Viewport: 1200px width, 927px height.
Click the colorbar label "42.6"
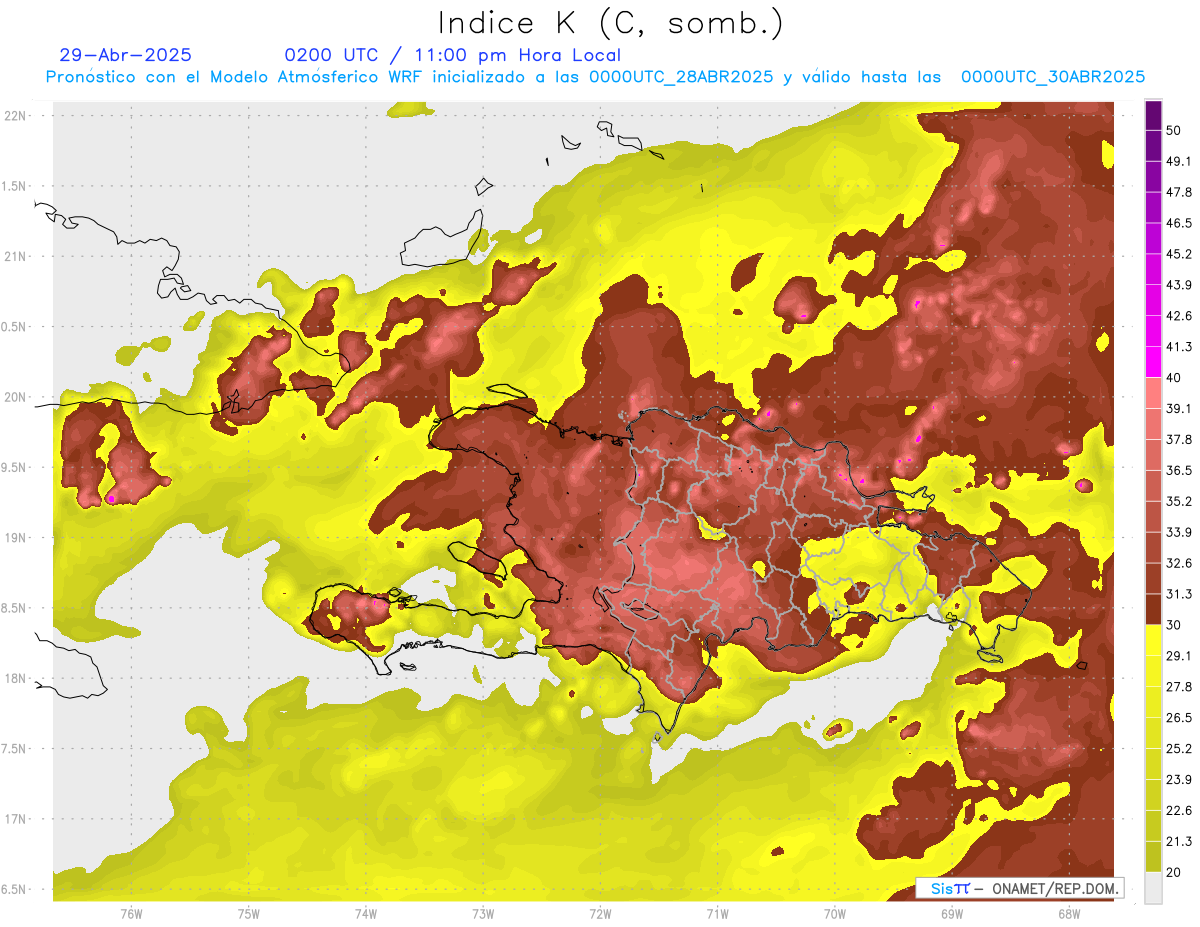pyautogui.click(x=1179, y=316)
